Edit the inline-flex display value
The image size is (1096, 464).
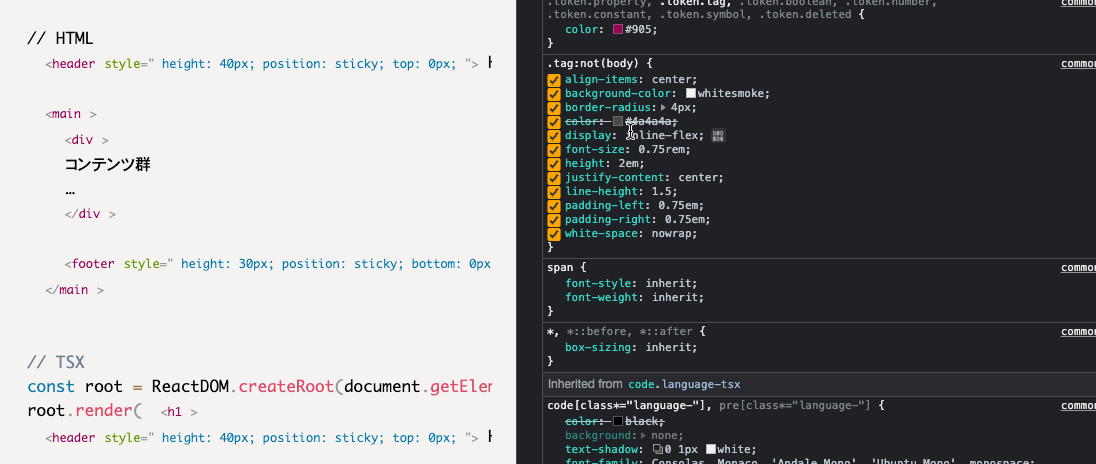(x=664, y=136)
